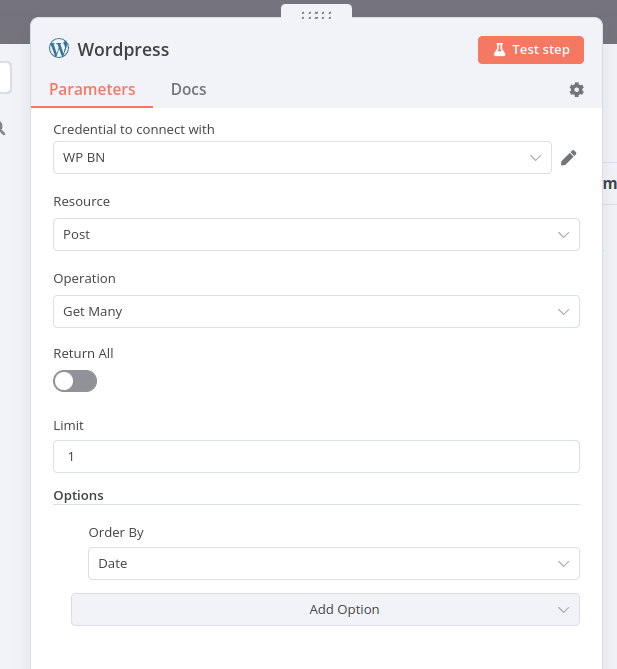Image resolution: width=617 pixels, height=669 pixels.
Task: Open node settings gear icon
Action: pos(576,90)
